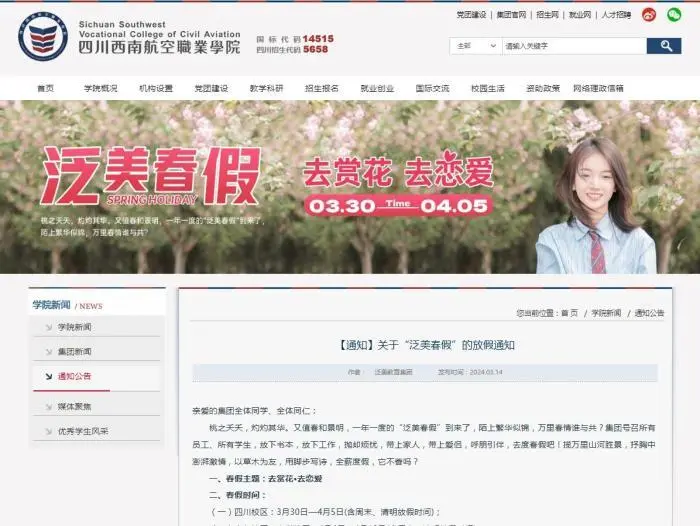Expand the 全部 search category dropdown
The height and width of the screenshot is (526, 700).
coord(476,46)
